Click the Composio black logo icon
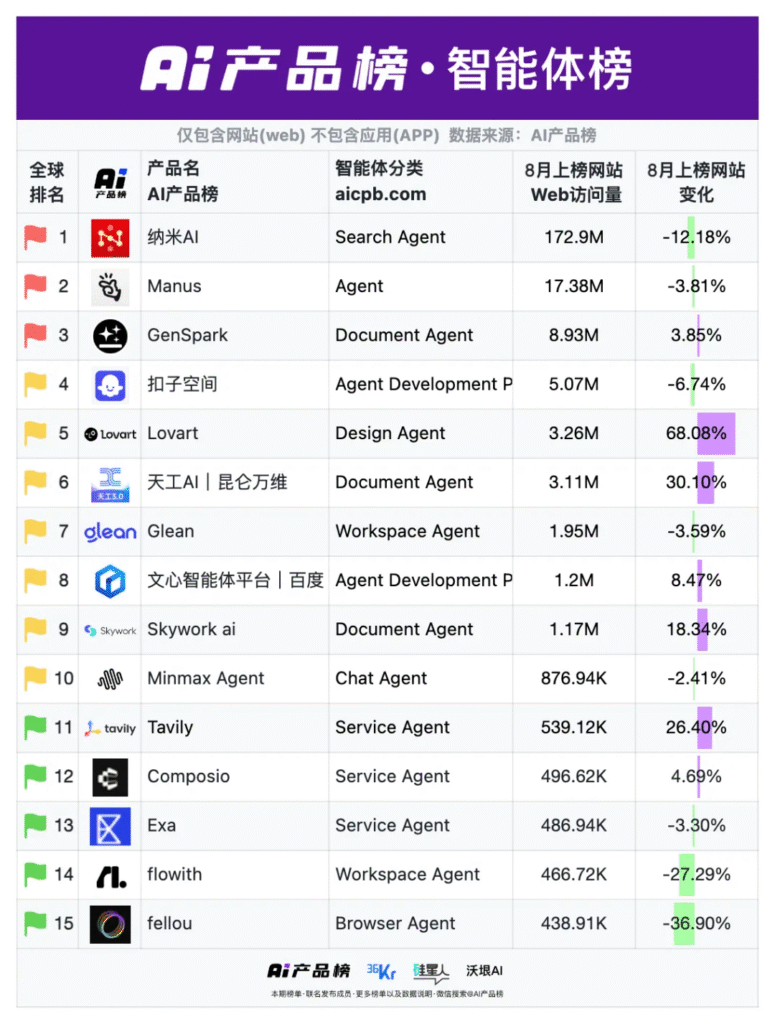This screenshot has height=1024, width=775. pos(110,777)
